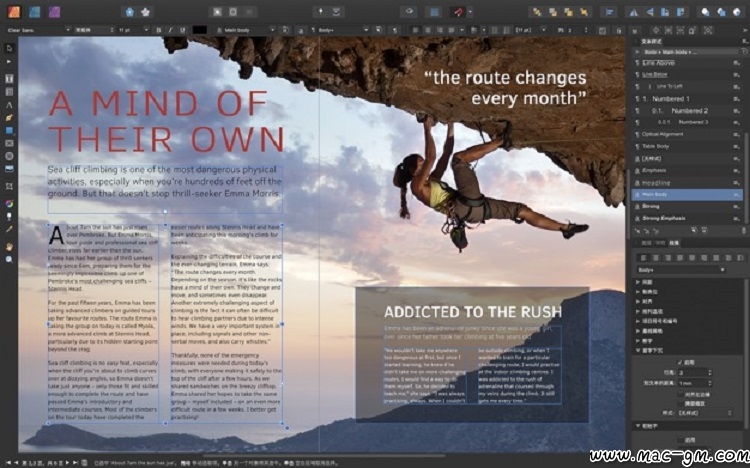Uncheck the drop caps 启用 checkbox
The height and width of the screenshot is (468, 750).
pyautogui.click(x=680, y=362)
